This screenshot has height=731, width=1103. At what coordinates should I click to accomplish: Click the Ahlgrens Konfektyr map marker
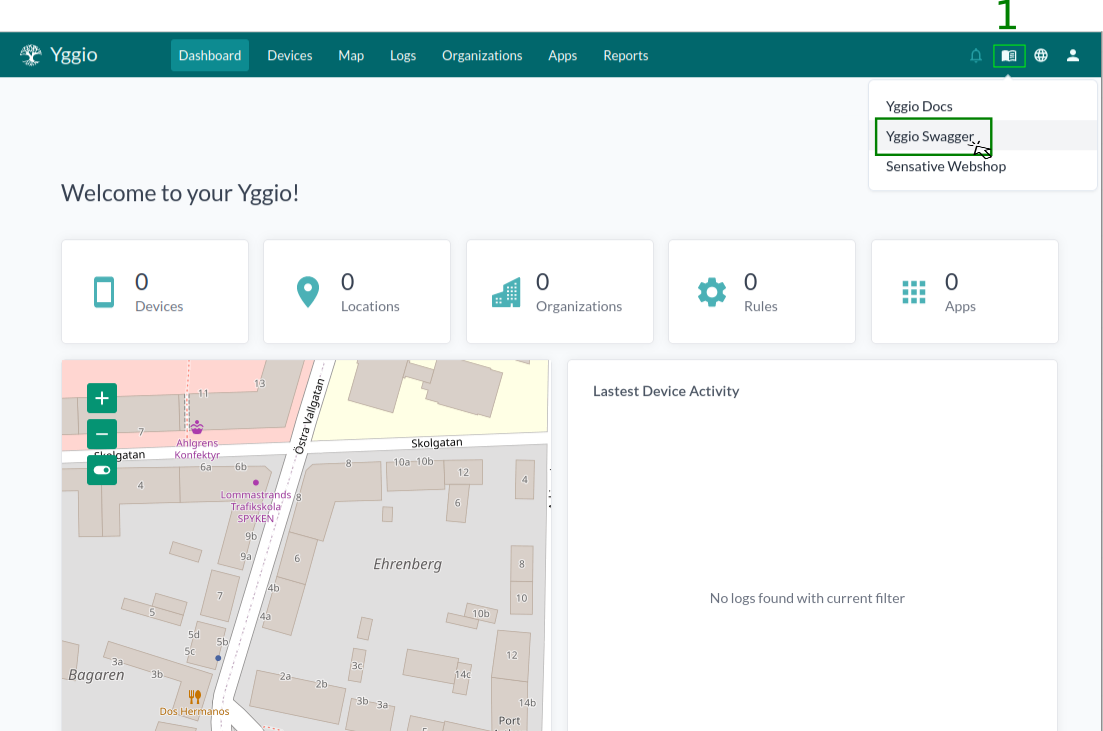(197, 427)
